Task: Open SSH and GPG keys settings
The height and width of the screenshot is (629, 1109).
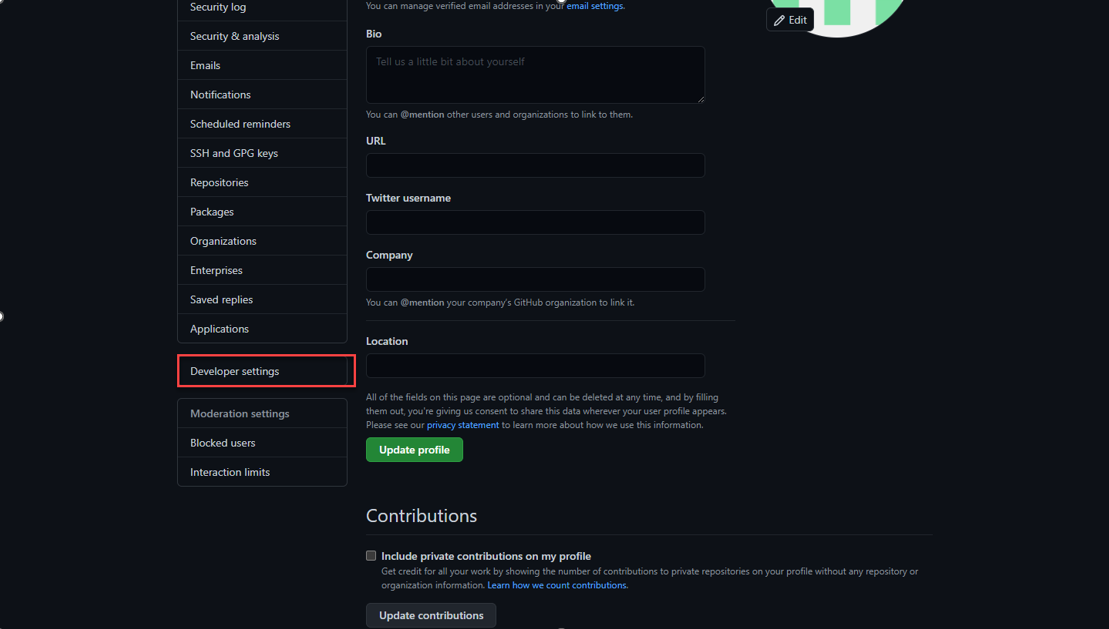Action: pyautogui.click(x=262, y=153)
